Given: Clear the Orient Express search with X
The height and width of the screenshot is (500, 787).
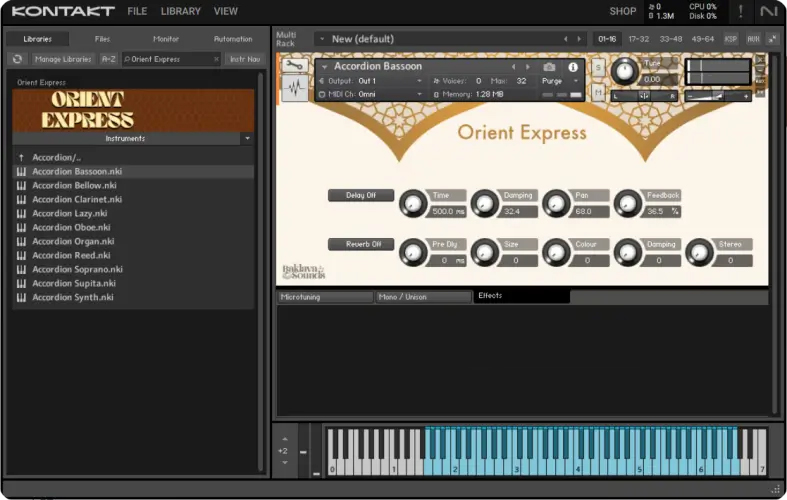Looking at the screenshot, I should pyautogui.click(x=216, y=59).
